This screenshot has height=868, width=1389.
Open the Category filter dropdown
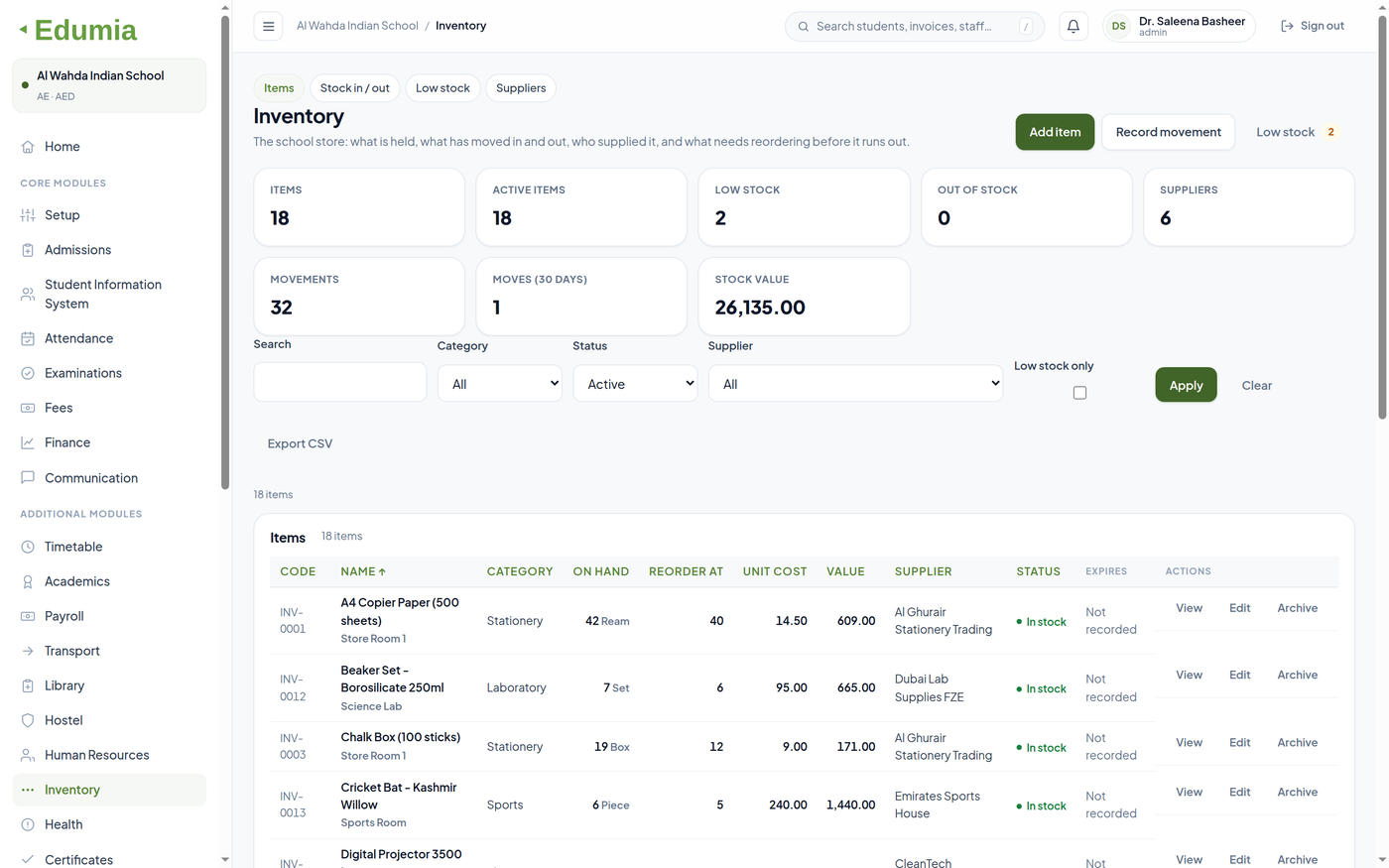[x=500, y=384]
